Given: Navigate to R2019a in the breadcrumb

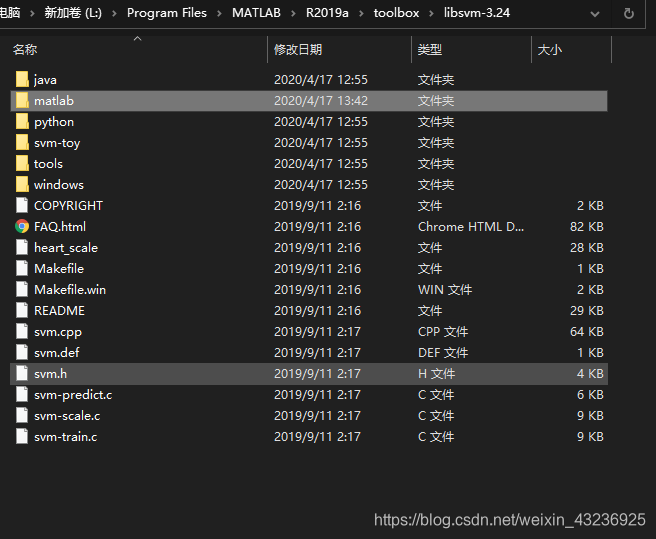Looking at the screenshot, I should pos(327,13).
